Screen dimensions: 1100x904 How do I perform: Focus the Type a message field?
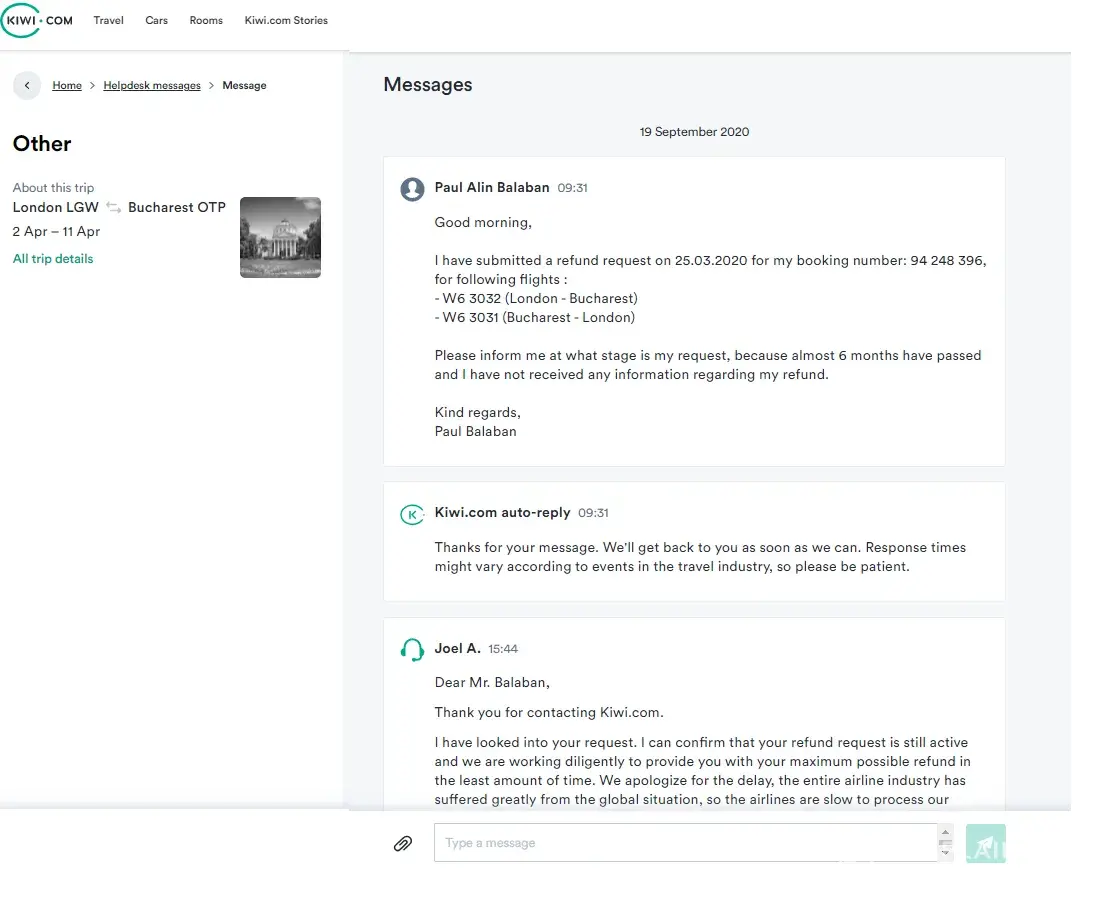coord(685,843)
